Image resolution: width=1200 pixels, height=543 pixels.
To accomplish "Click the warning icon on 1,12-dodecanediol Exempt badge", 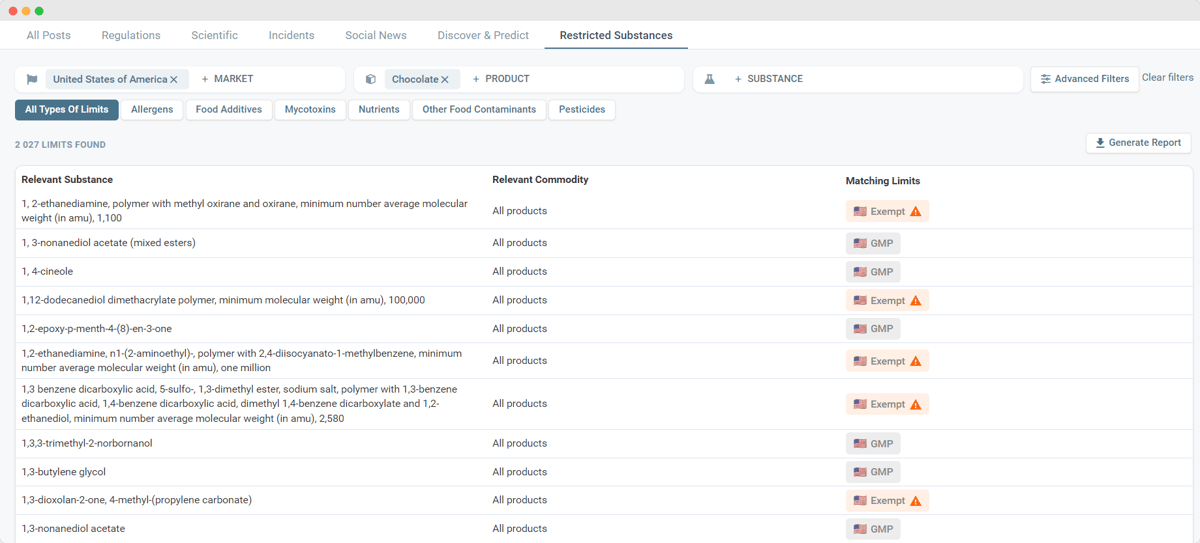I will (915, 301).
